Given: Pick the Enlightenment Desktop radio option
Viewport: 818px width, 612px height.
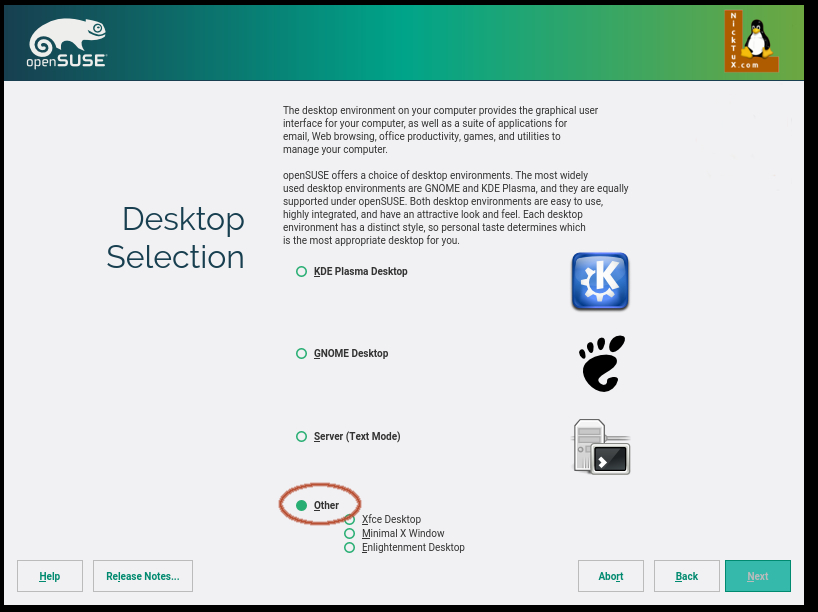Looking at the screenshot, I should coord(350,548).
